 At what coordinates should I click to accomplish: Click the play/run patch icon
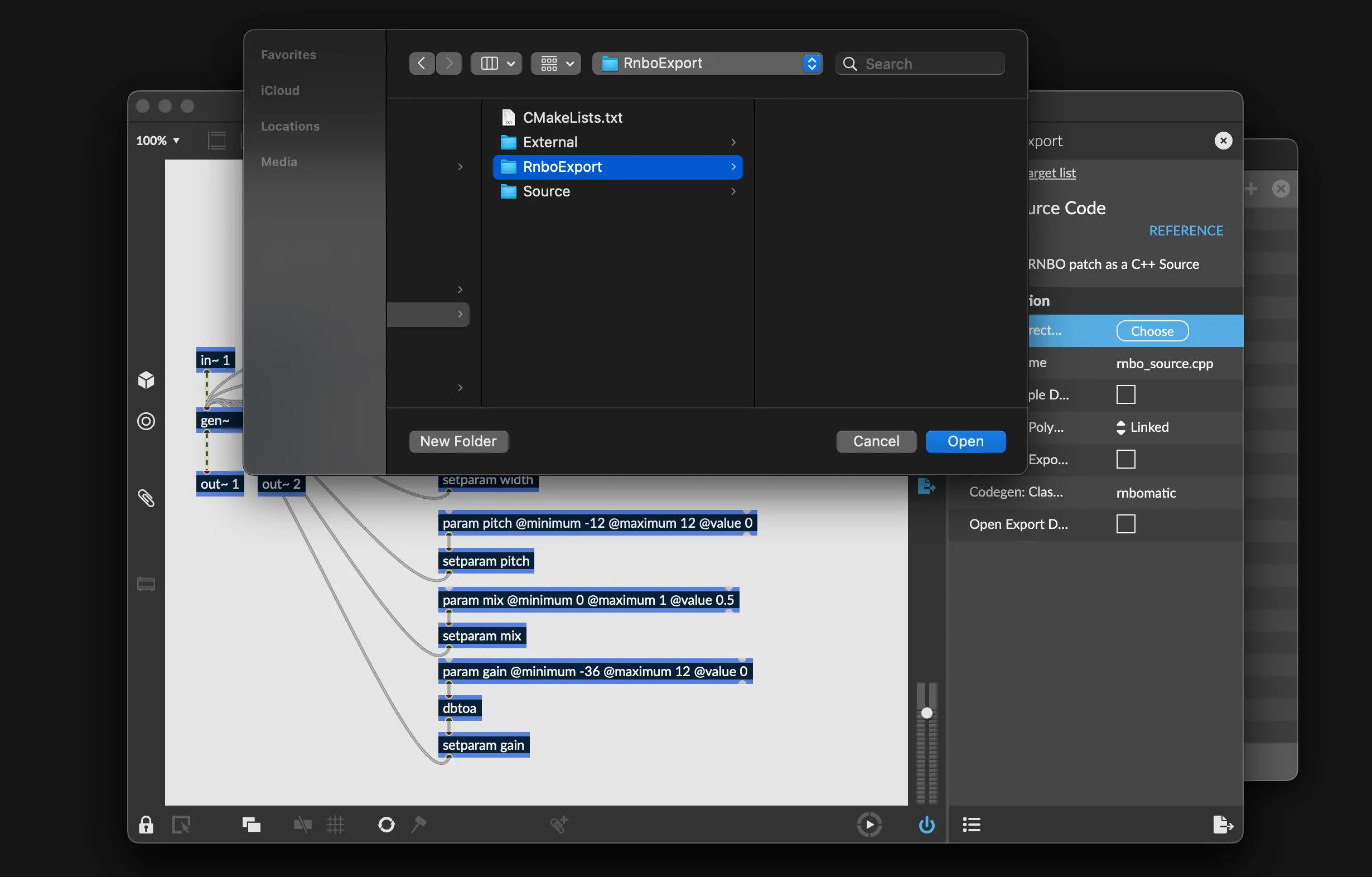coord(869,822)
